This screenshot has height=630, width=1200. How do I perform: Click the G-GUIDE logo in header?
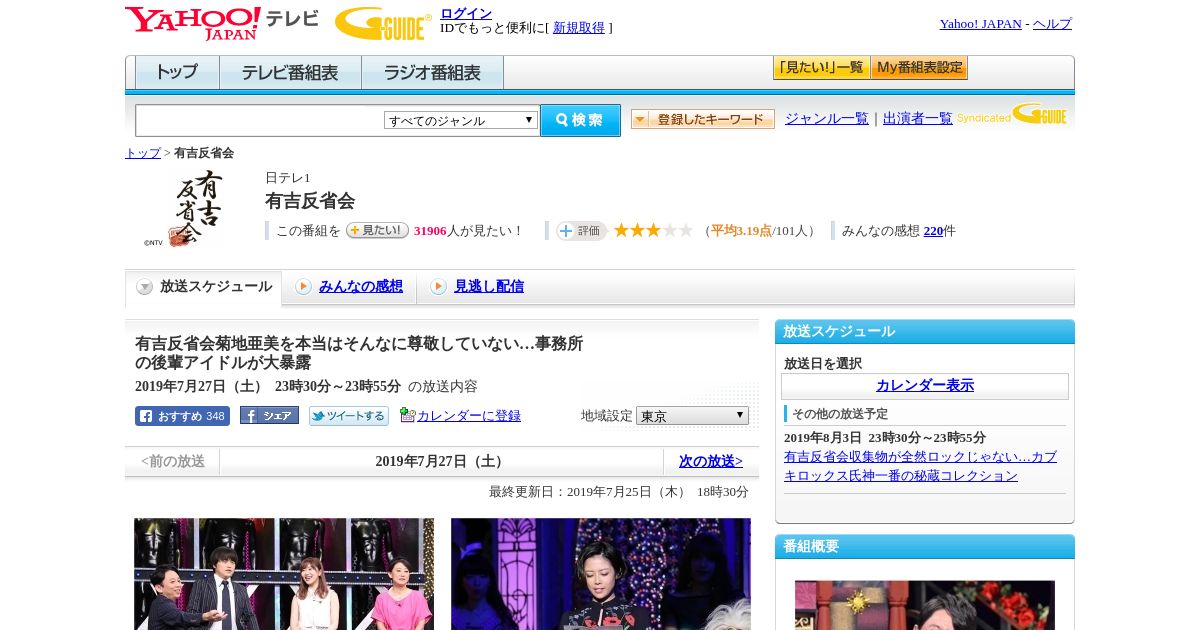[383, 23]
